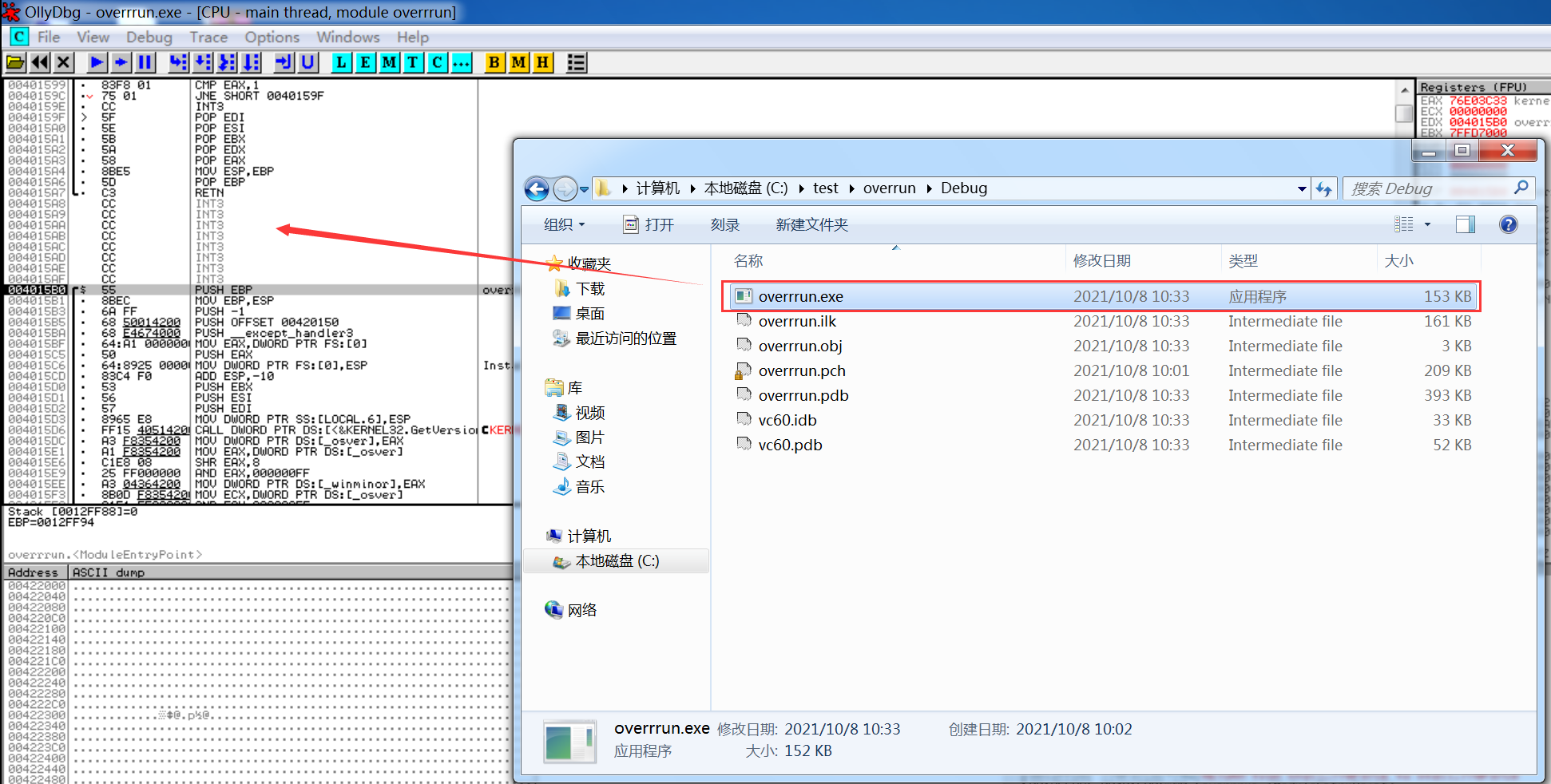Click Explorer's forward navigation arrow
The height and width of the screenshot is (784, 1551).
coord(565,189)
